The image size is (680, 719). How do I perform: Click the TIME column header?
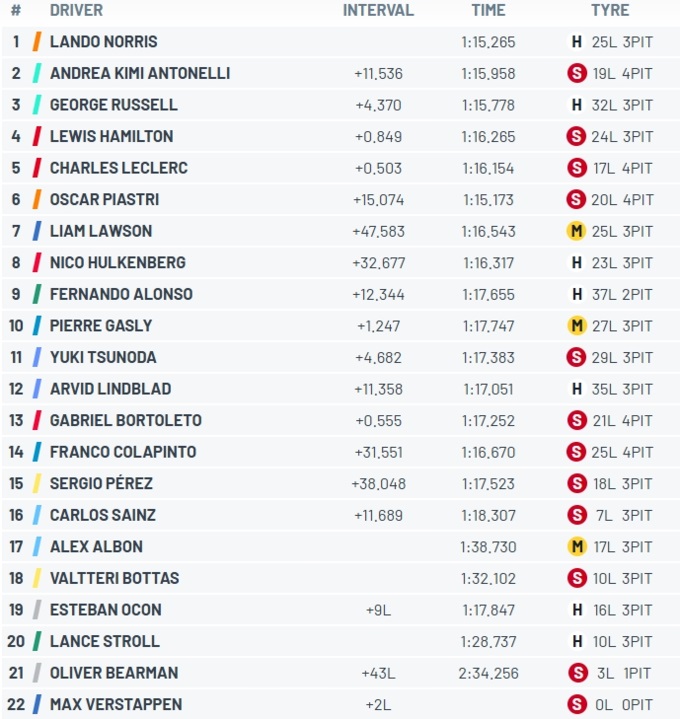(x=488, y=10)
